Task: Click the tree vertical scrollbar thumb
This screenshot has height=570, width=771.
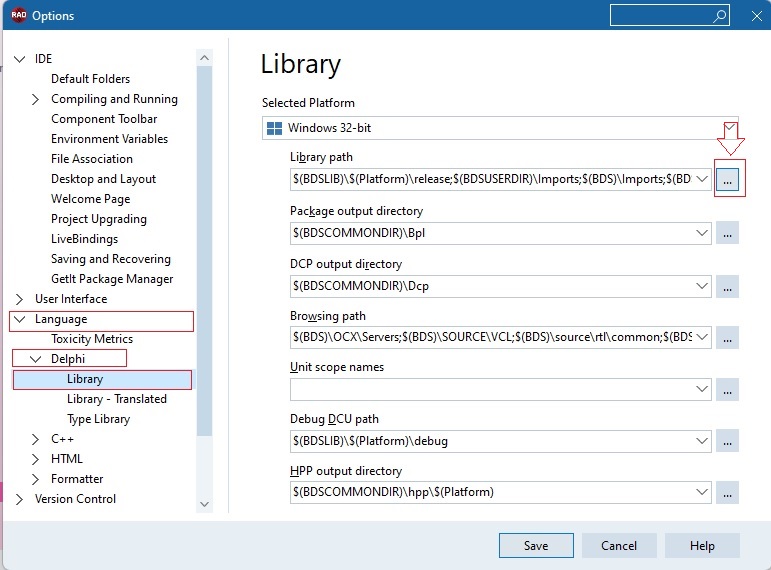Action: tap(205, 251)
